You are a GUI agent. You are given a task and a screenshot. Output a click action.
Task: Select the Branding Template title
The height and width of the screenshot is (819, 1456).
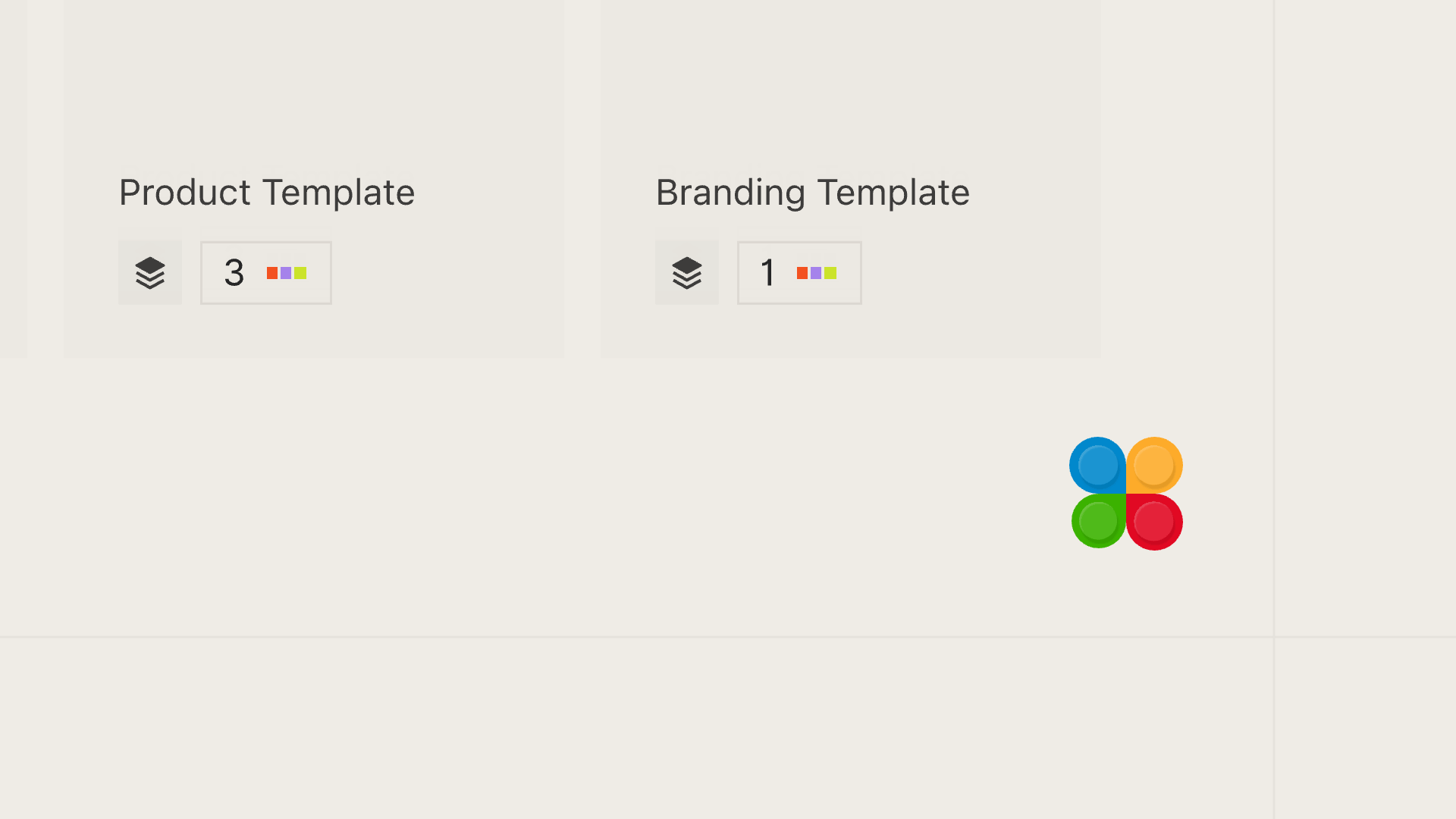(813, 192)
